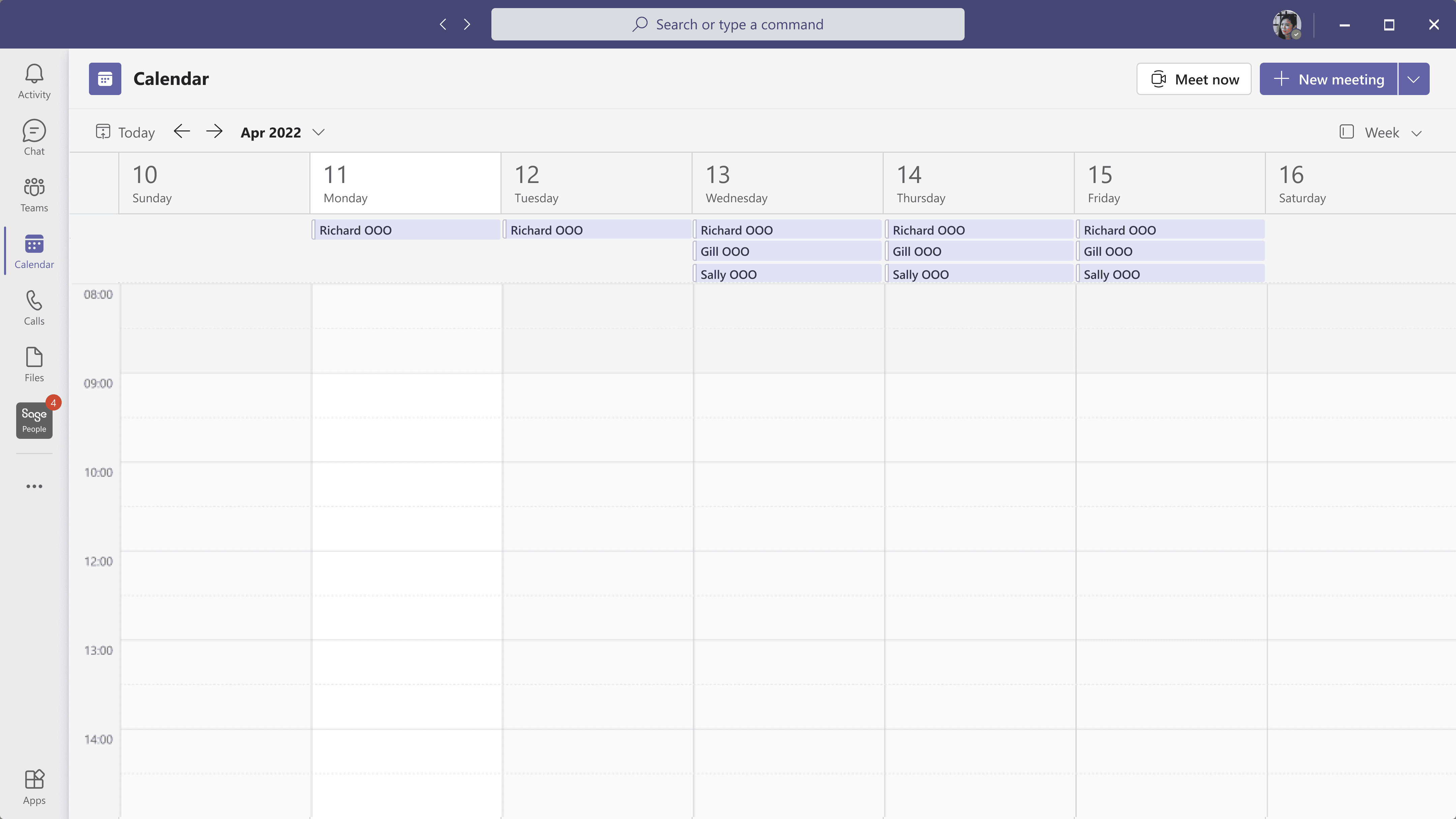The width and height of the screenshot is (1456, 819).
Task: Click the New meeting button
Action: click(x=1328, y=79)
